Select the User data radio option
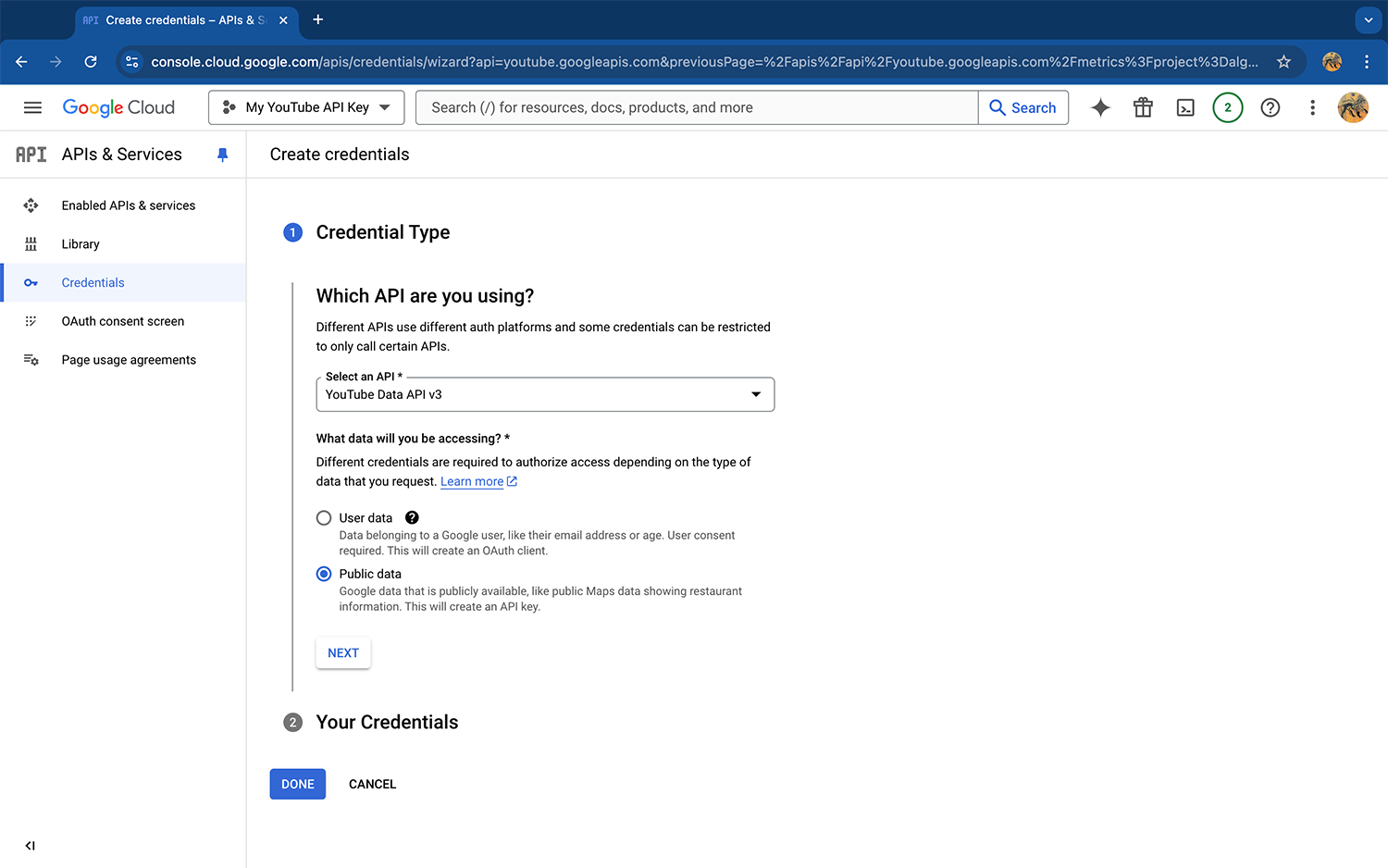The width and height of the screenshot is (1388, 868). 324,518
